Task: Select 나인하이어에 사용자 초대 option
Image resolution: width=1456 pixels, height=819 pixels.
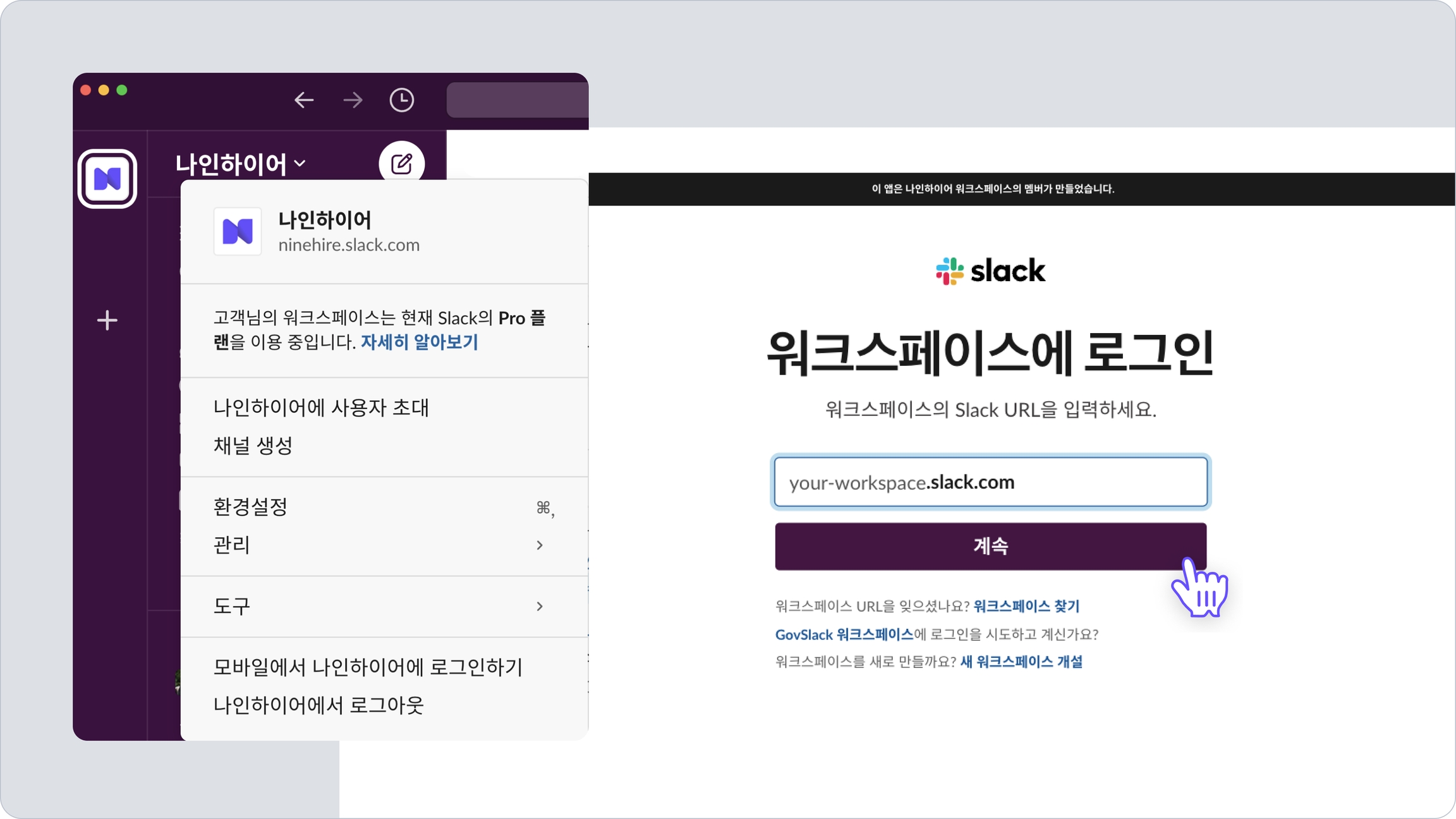Action: [321, 408]
